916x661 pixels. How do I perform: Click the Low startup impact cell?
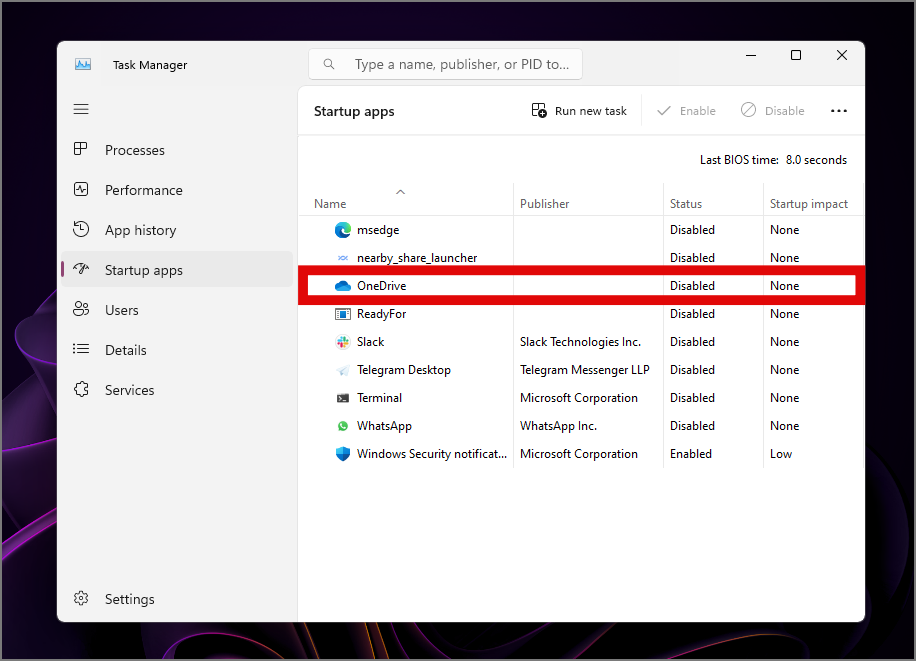780,454
